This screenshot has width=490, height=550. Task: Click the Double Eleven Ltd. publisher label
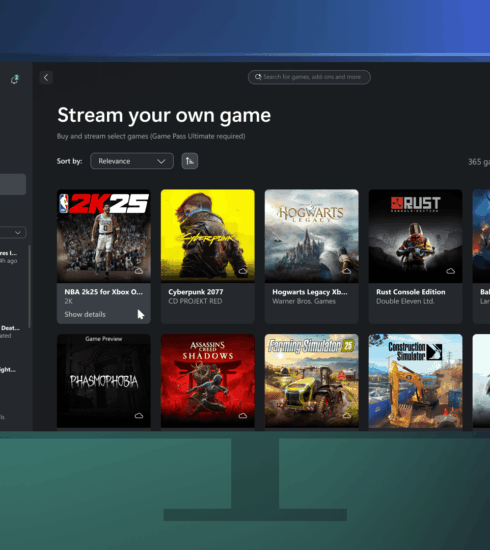coord(405,301)
